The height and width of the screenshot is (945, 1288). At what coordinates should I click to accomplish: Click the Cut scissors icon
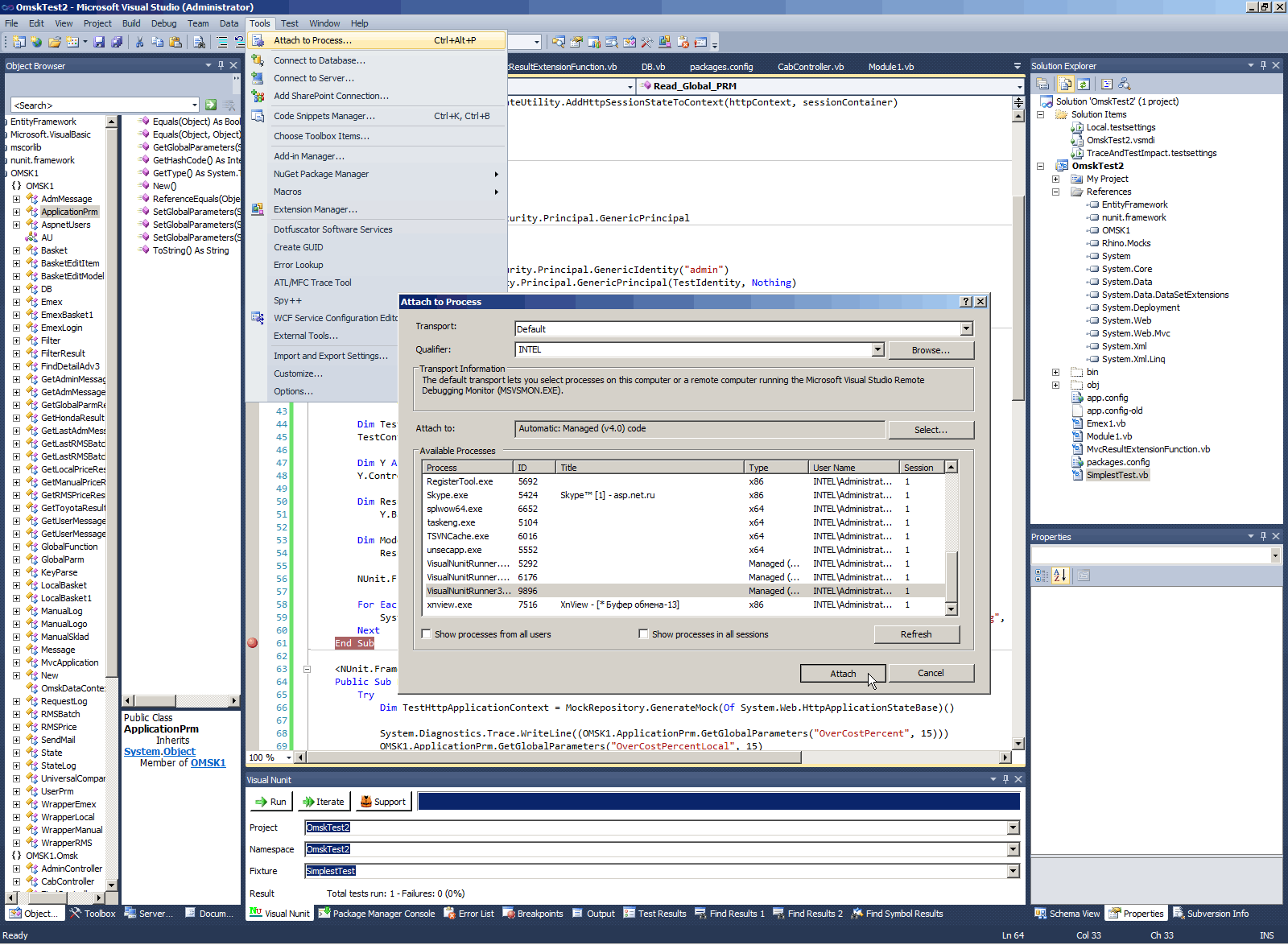coord(139,42)
